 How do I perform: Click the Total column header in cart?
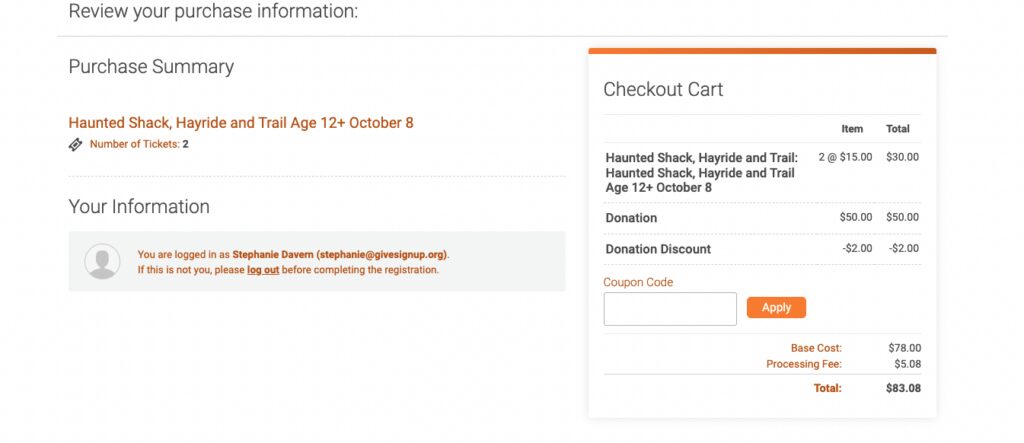click(x=897, y=129)
